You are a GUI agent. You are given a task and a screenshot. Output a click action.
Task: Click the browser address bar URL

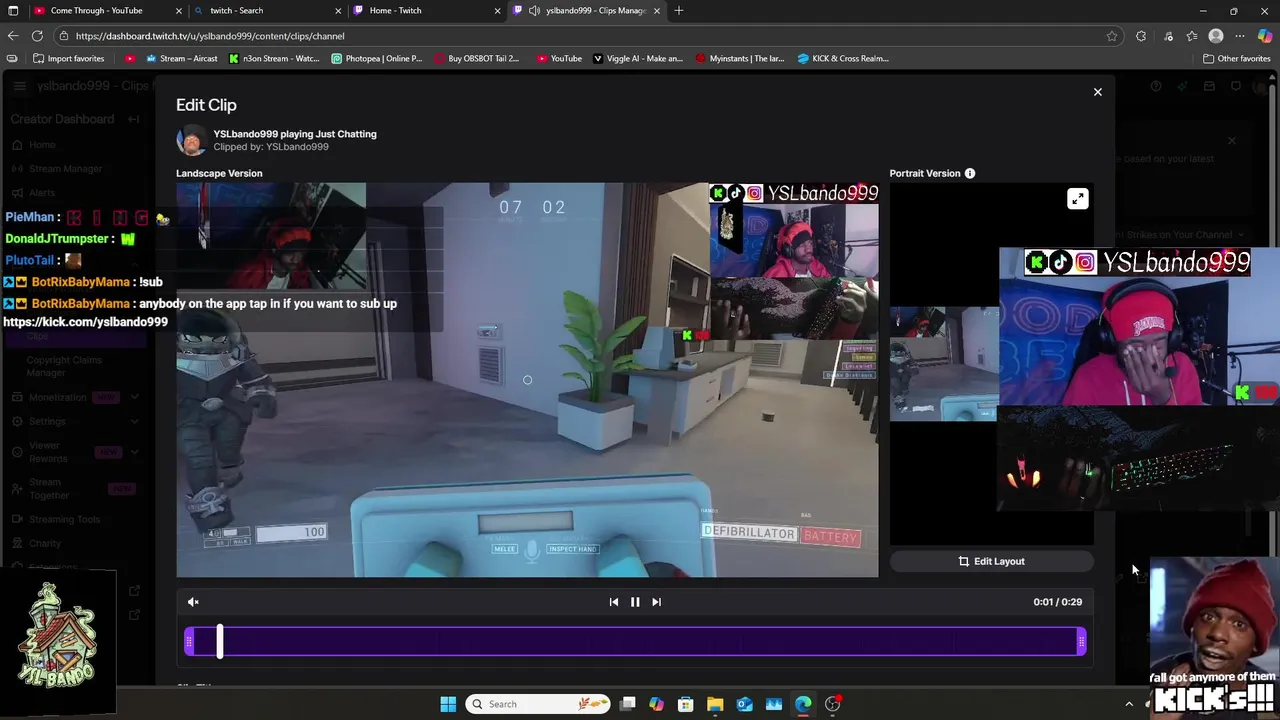click(x=209, y=36)
